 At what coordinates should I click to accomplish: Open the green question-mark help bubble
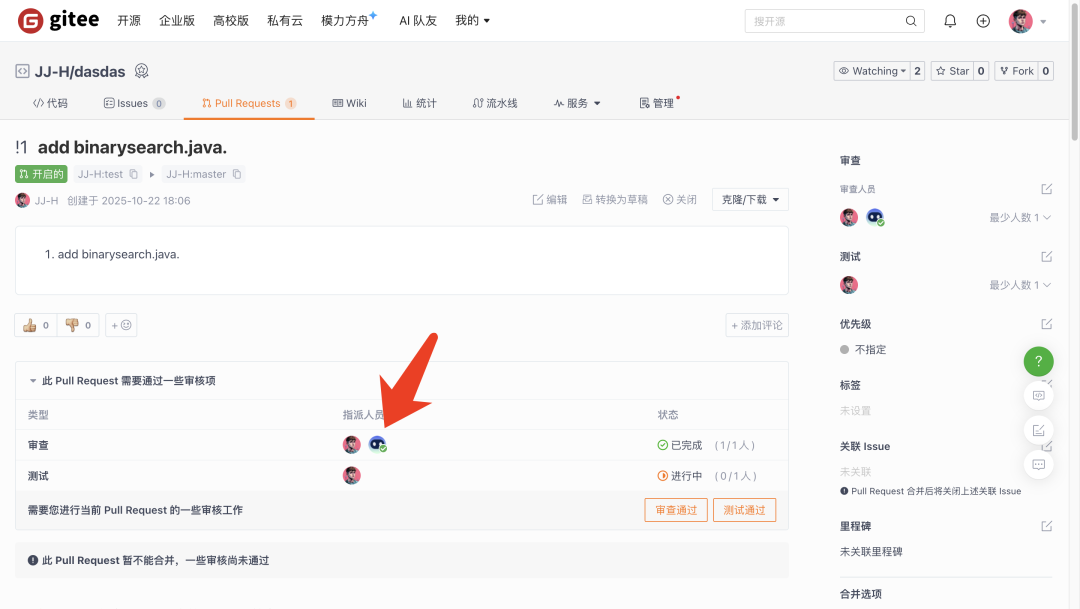(x=1038, y=361)
